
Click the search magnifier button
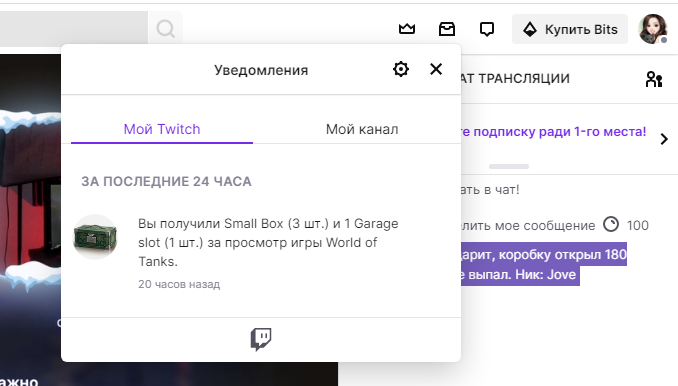165,29
